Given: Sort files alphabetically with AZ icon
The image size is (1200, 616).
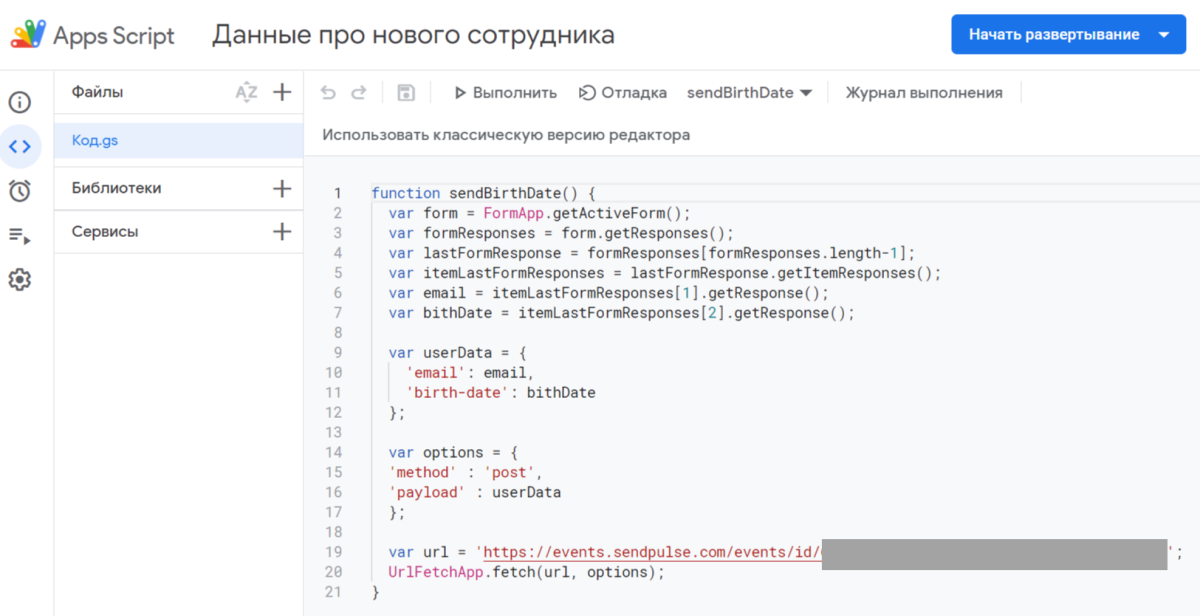Looking at the screenshot, I should [246, 92].
